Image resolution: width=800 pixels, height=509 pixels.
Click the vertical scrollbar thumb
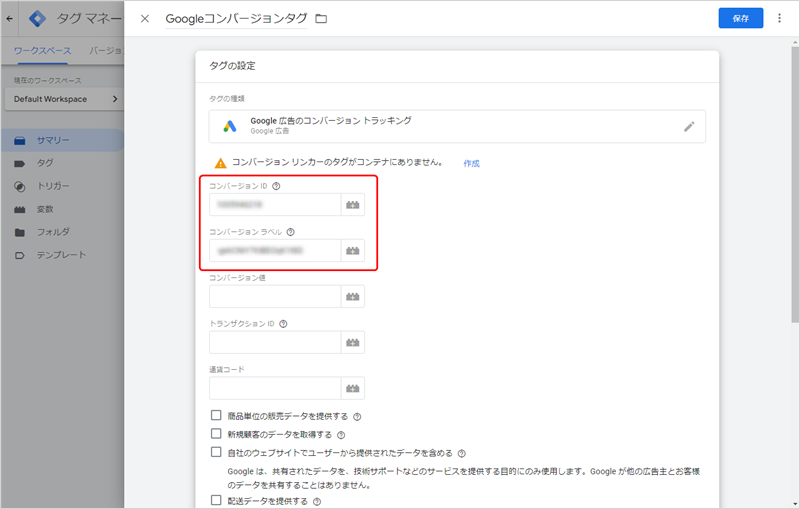(x=794, y=185)
